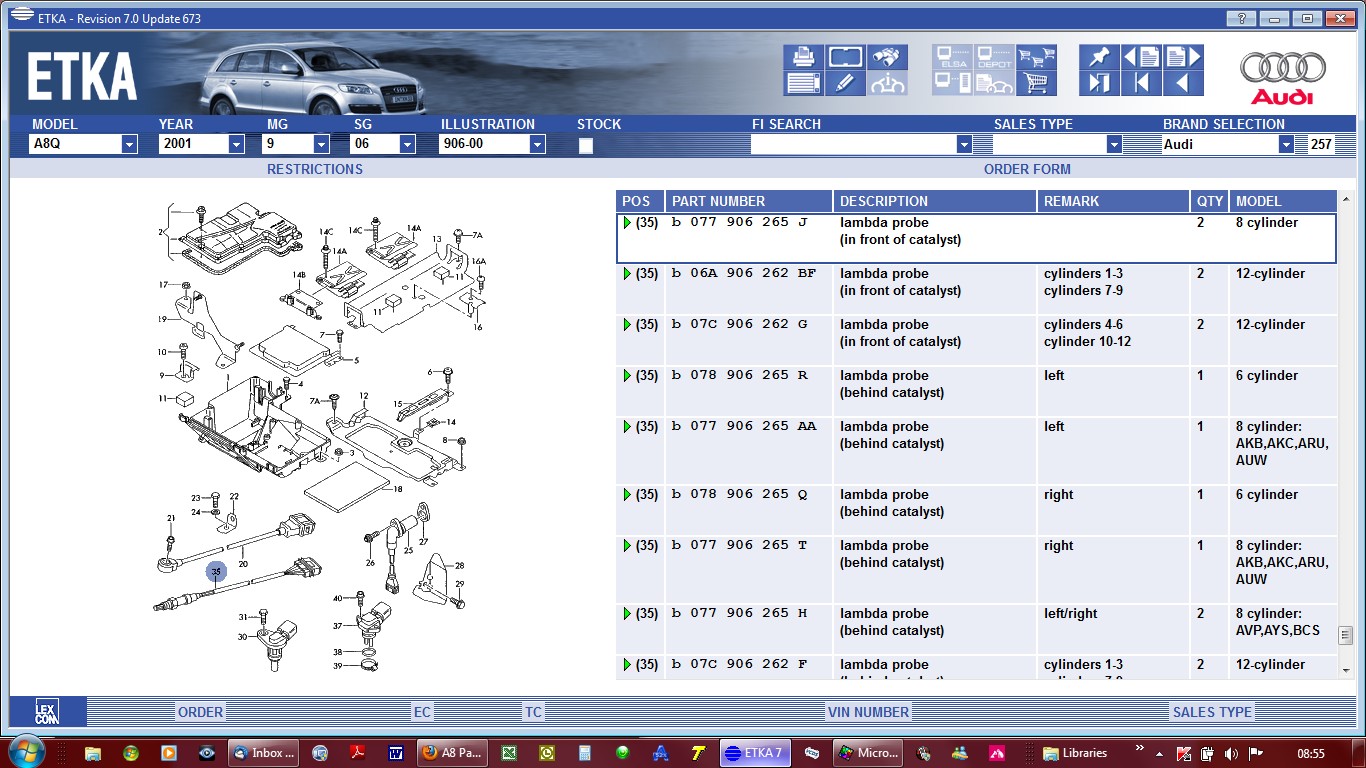The image size is (1366, 768).
Task: Toggle the STOCK checkbox
Action: [x=586, y=145]
